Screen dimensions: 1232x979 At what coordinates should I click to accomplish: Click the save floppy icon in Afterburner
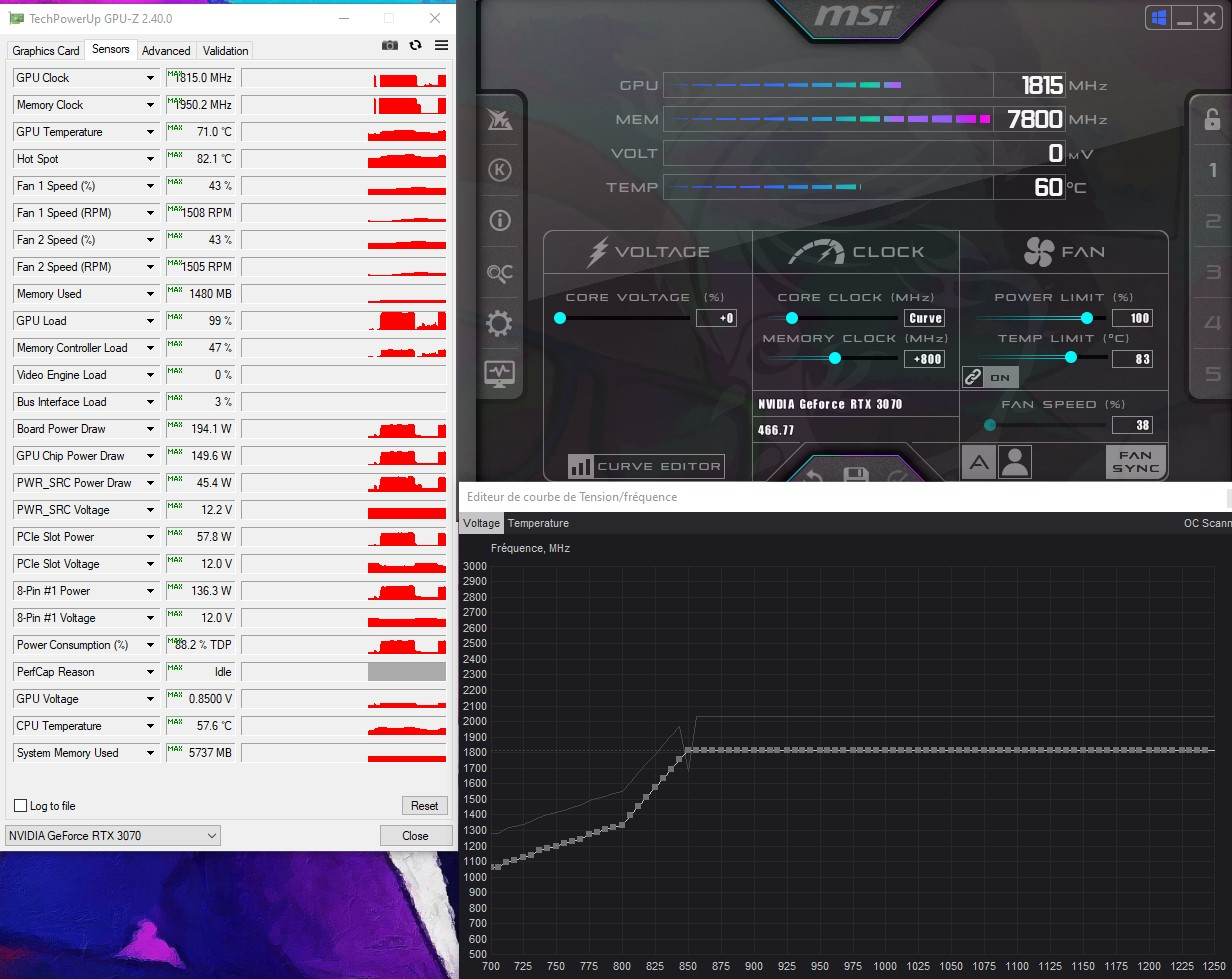(856, 475)
